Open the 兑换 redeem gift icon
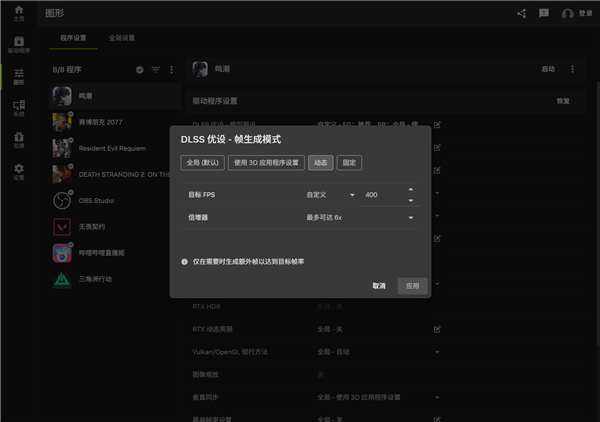The image size is (600, 422). click(18, 140)
